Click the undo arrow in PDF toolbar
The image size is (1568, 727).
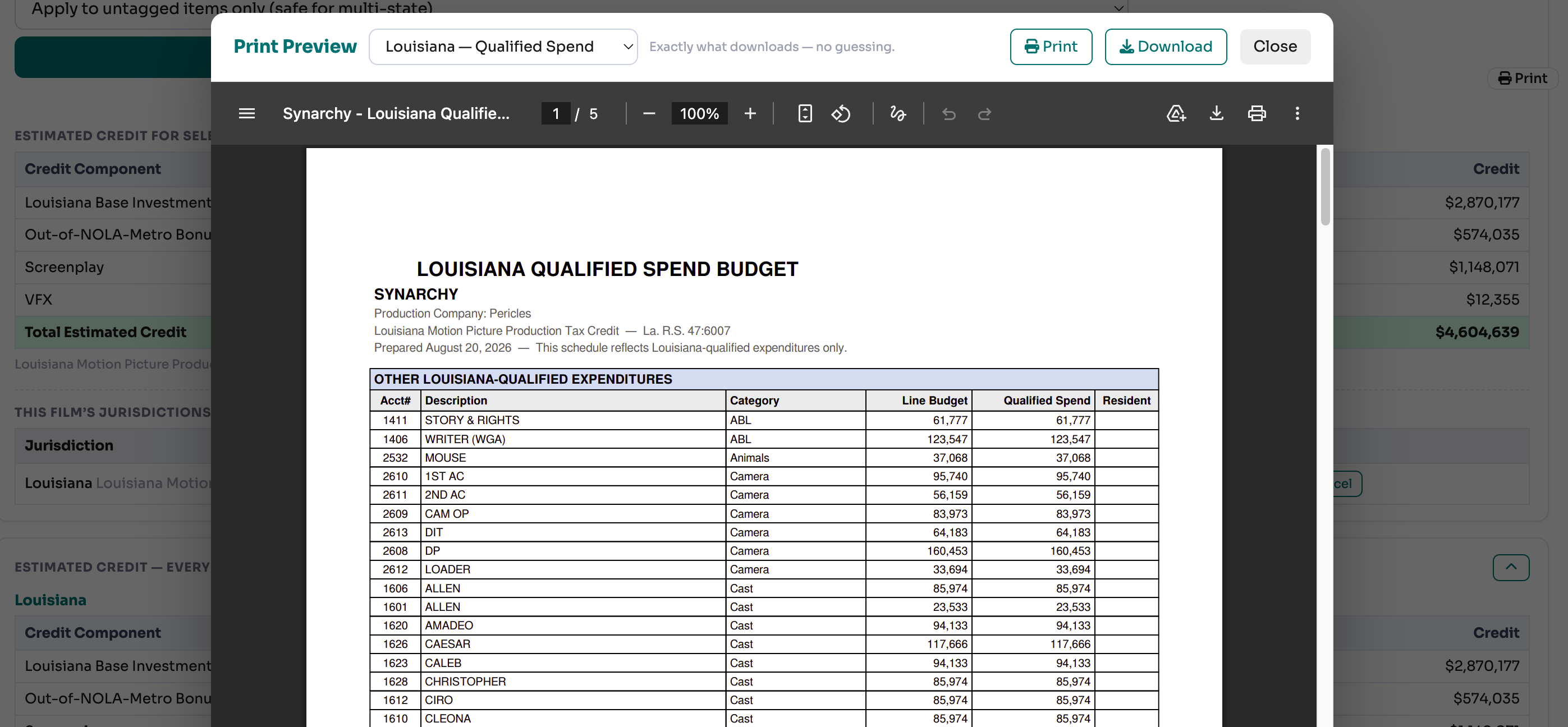948,114
